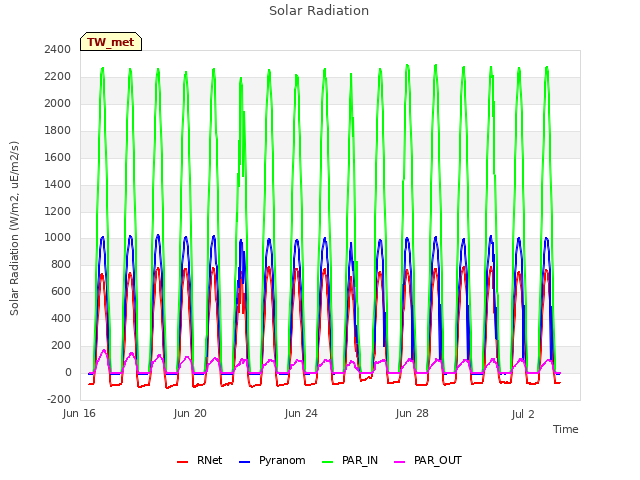Toggle the RNet legend entry

coord(200,460)
